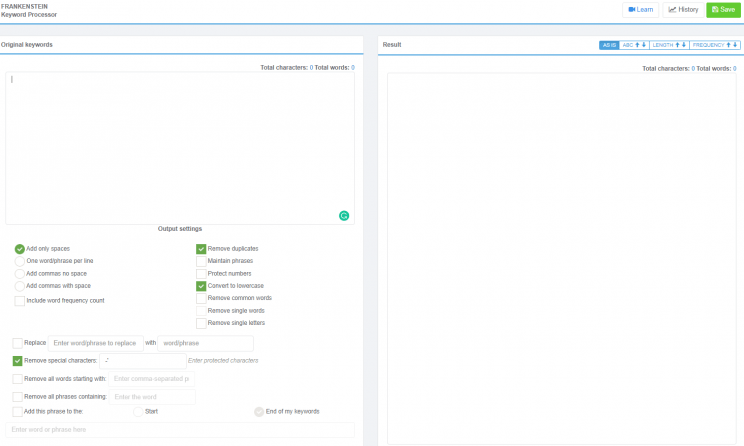Enable Maintain phrases checkbox
The height and width of the screenshot is (446, 744).
point(201,261)
